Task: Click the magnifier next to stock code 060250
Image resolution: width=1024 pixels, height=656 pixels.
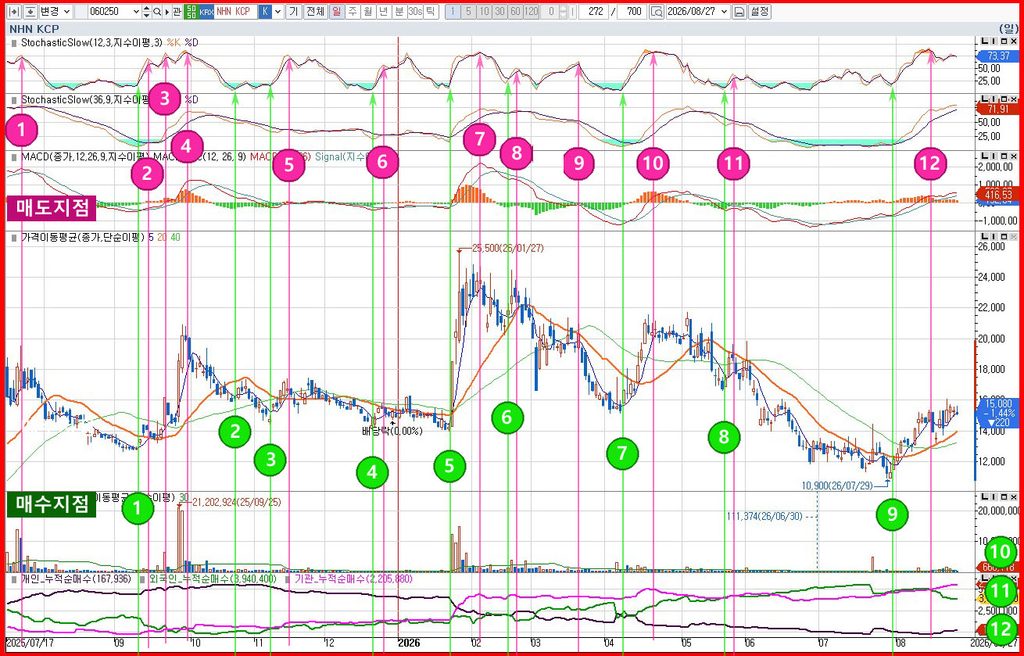Action: coord(157,12)
